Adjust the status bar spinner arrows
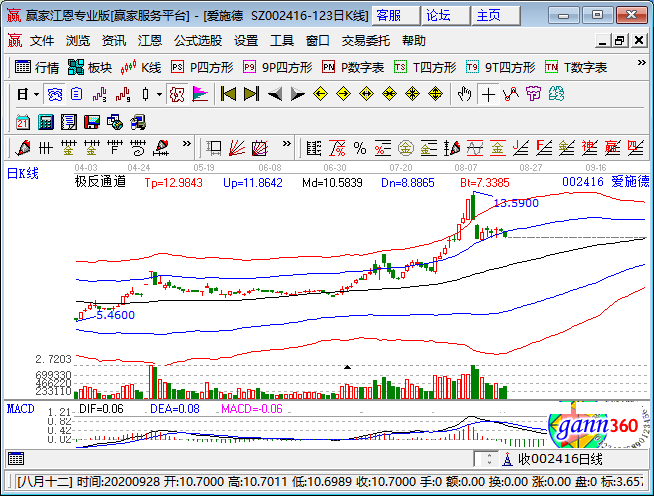This screenshot has height=496, width=654. [489, 459]
